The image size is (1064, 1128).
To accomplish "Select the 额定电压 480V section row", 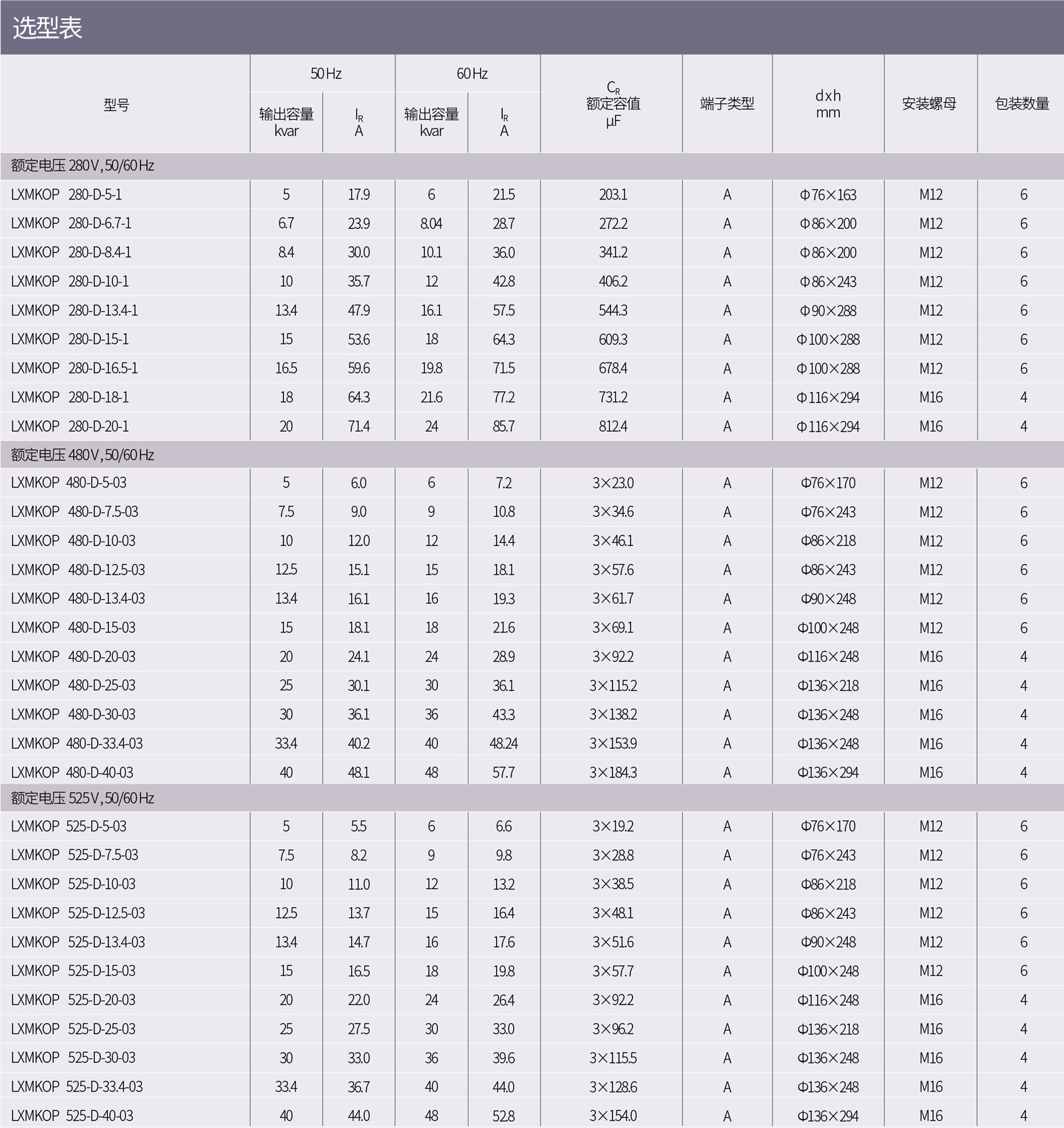I will [x=82, y=455].
